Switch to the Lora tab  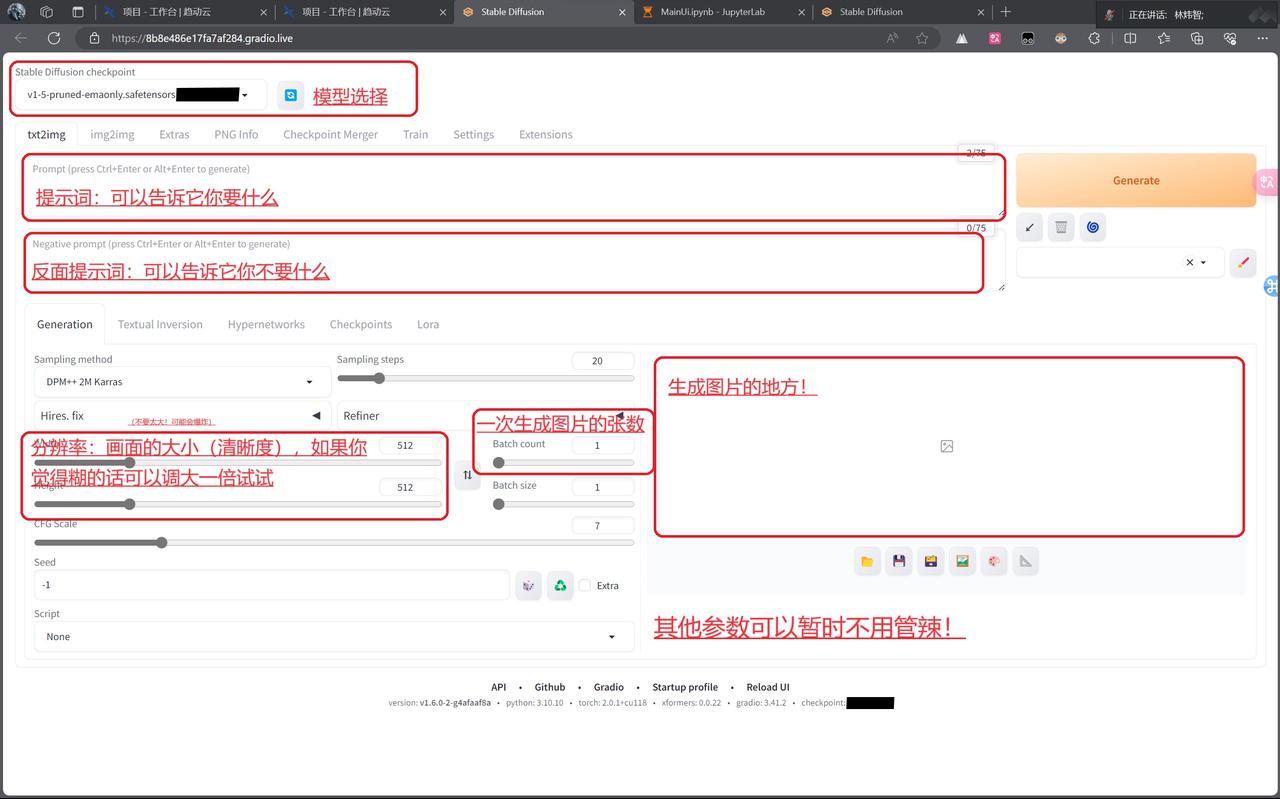tap(428, 324)
